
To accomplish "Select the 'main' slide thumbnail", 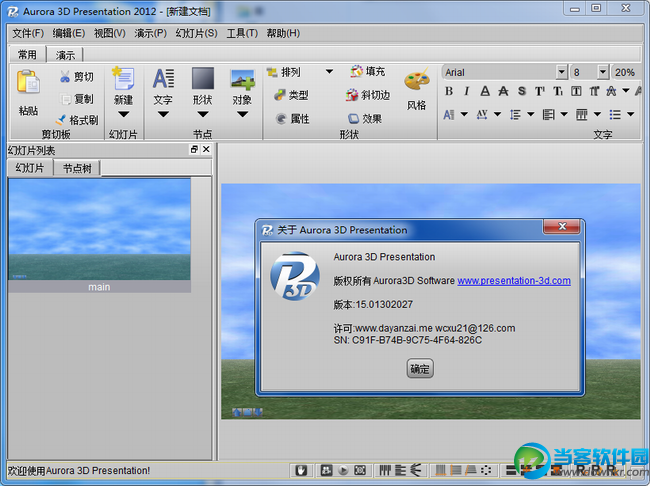I will pyautogui.click(x=99, y=236).
